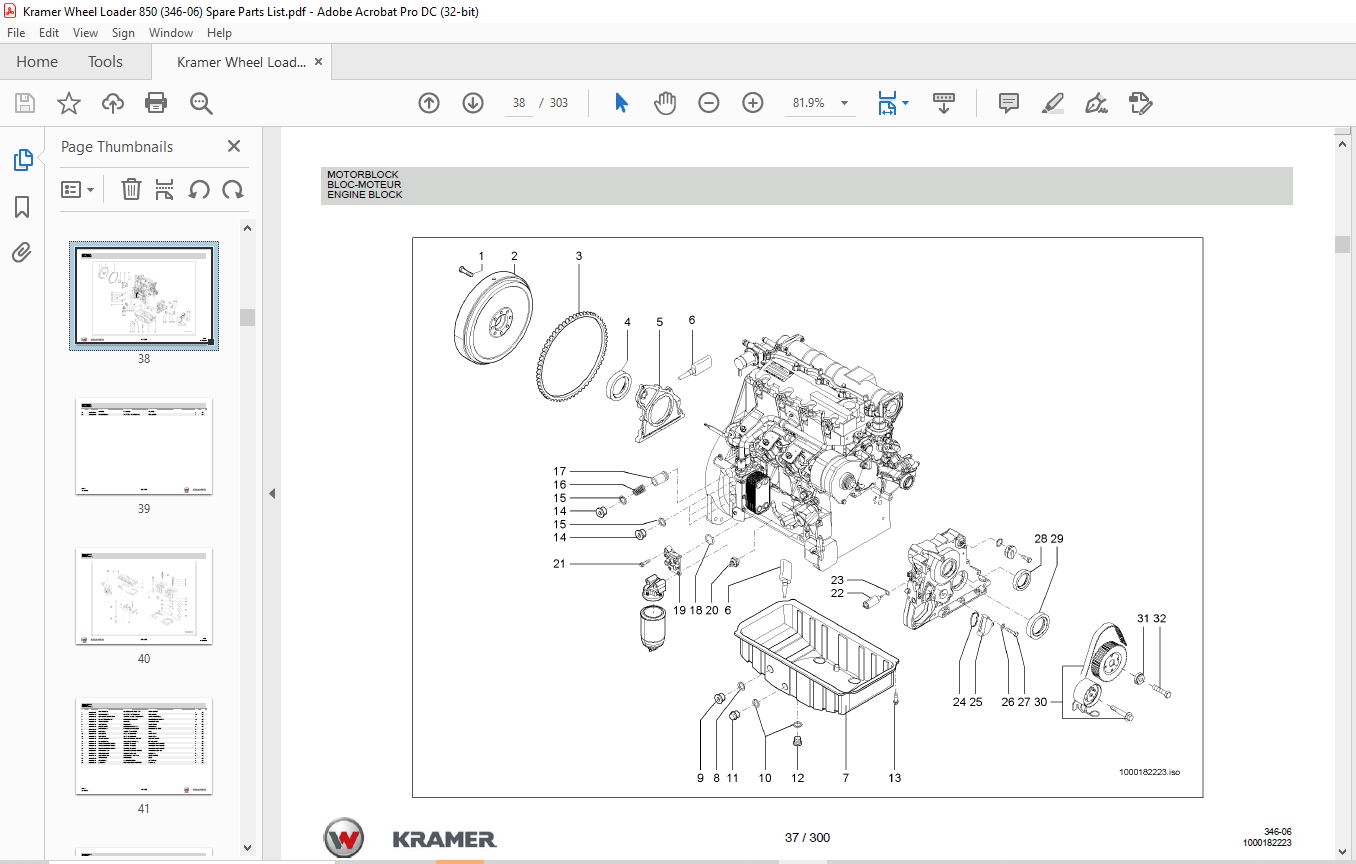Open the sign document pen icon

coord(1097,103)
